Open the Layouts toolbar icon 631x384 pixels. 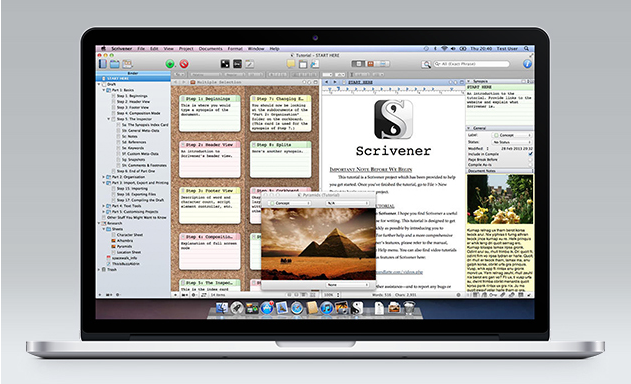click(127, 64)
